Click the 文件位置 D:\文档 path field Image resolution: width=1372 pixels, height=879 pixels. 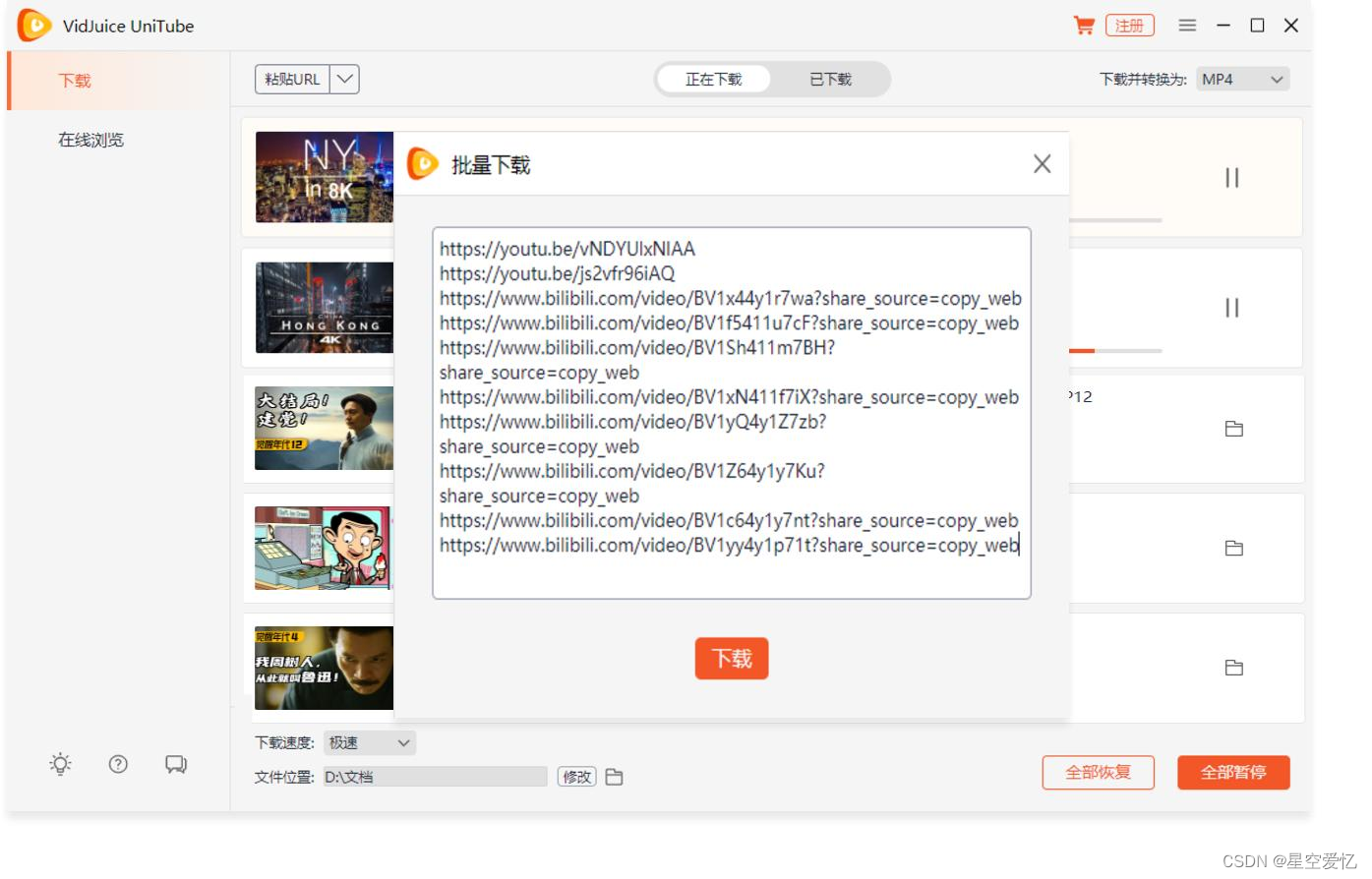[x=435, y=777]
